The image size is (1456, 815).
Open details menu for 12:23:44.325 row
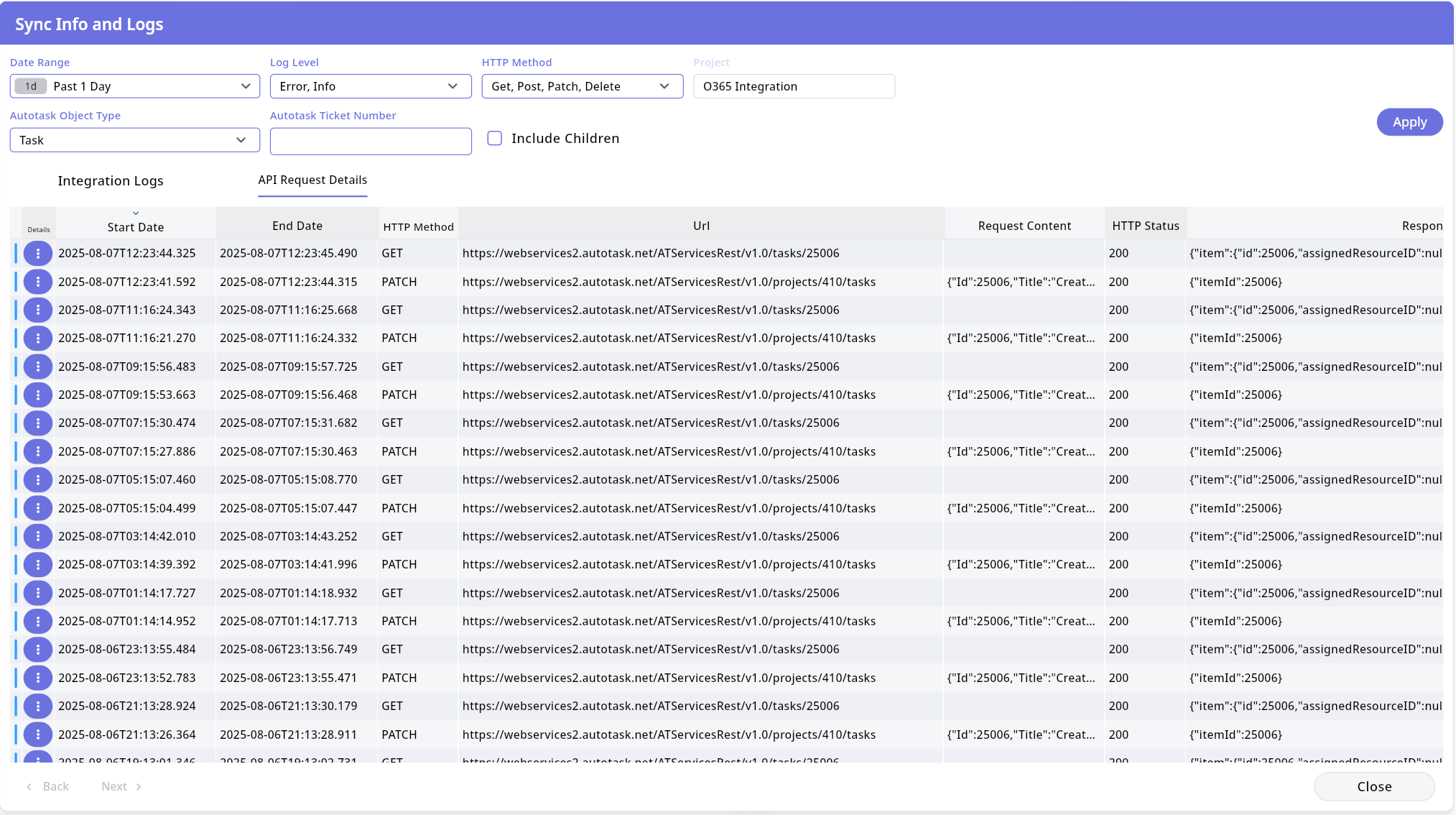[38, 254]
